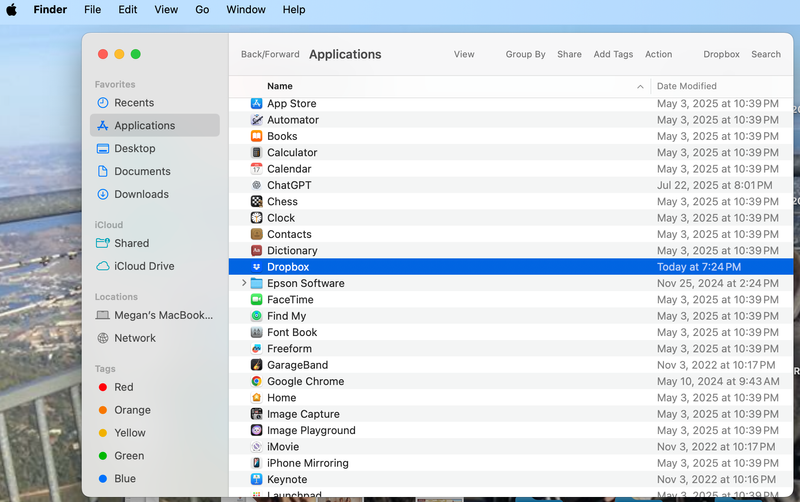Image resolution: width=800 pixels, height=502 pixels.
Task: Click the Search button in toolbar
Action: (x=765, y=54)
